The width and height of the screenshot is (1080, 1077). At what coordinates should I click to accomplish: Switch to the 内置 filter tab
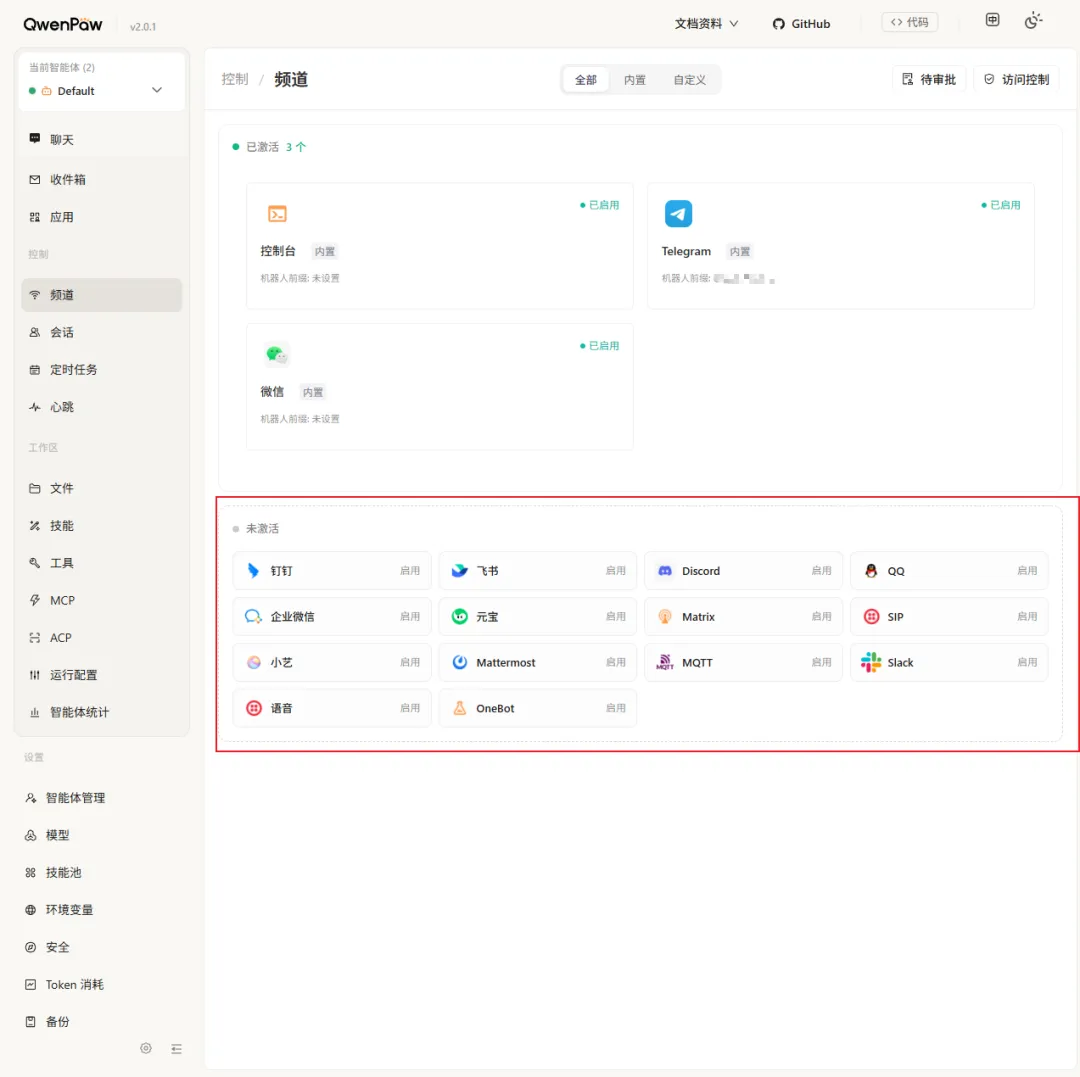[634, 80]
